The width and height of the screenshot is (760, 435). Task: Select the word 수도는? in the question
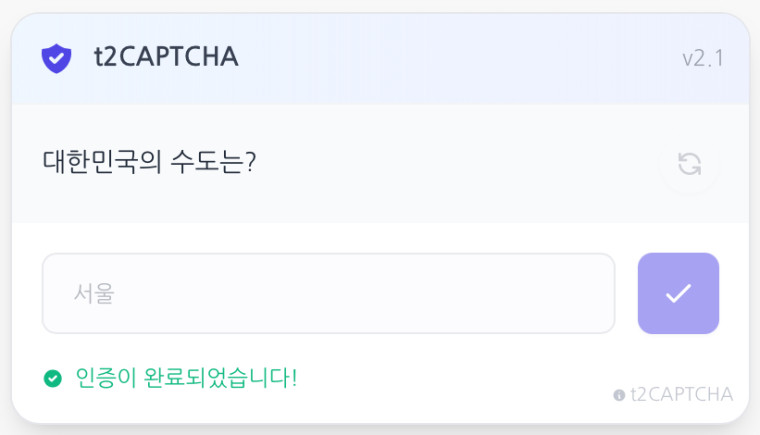pyautogui.click(x=213, y=162)
